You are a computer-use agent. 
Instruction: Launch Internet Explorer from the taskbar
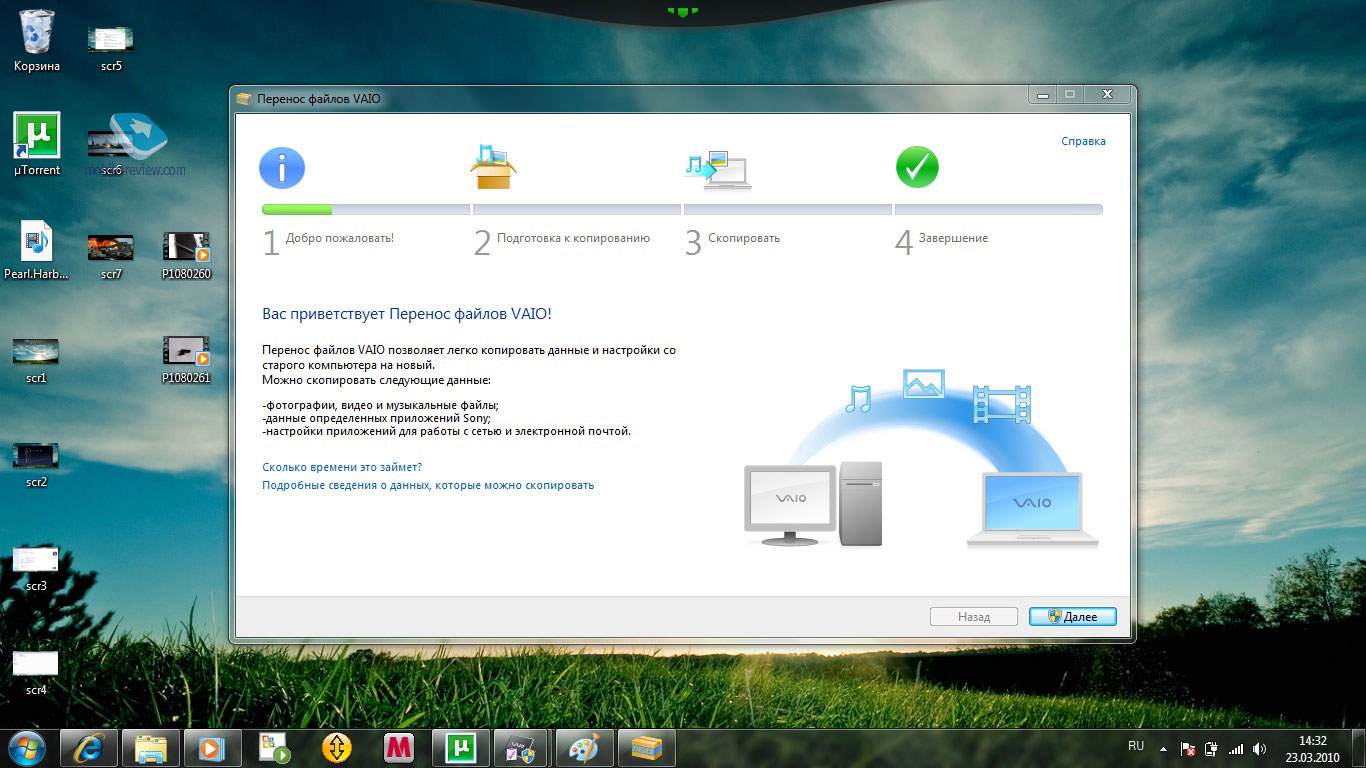click(x=89, y=748)
